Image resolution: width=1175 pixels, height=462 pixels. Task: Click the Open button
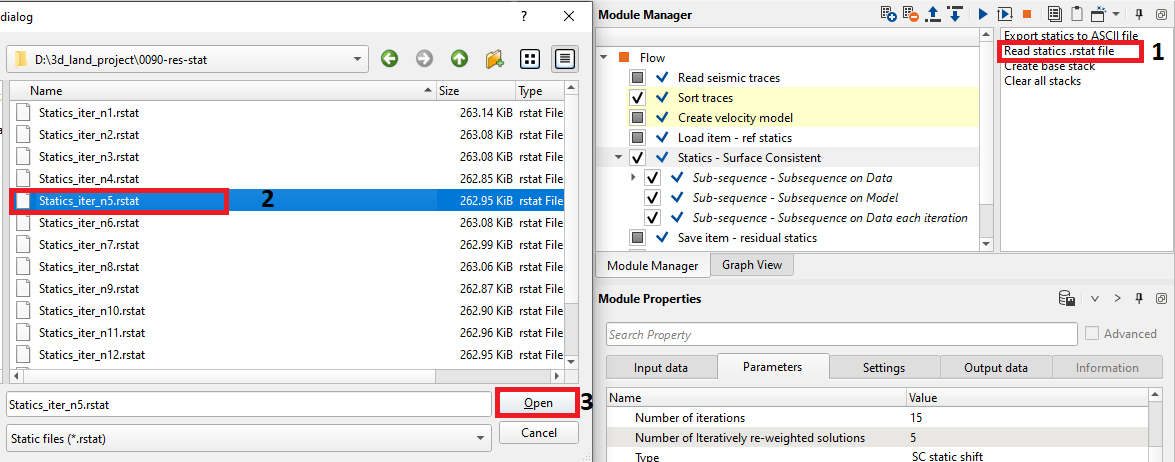(x=538, y=402)
